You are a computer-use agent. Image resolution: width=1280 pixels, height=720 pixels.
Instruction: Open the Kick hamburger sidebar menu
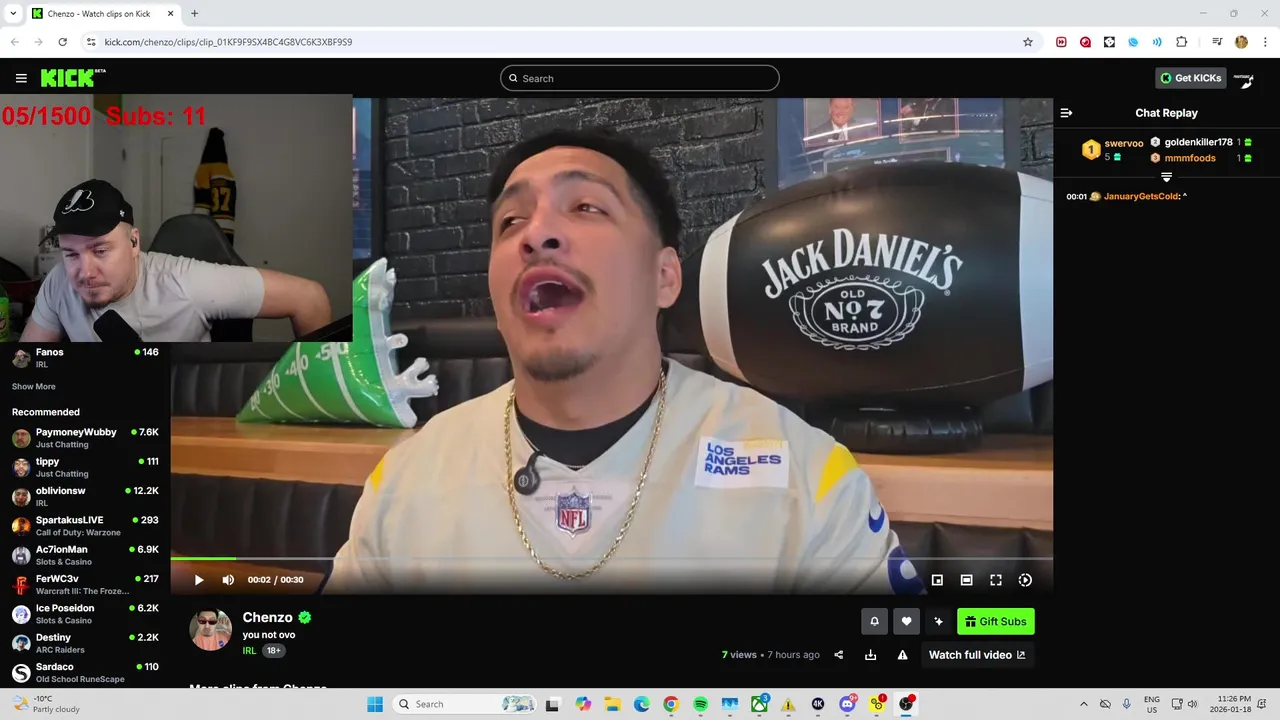pyautogui.click(x=21, y=78)
